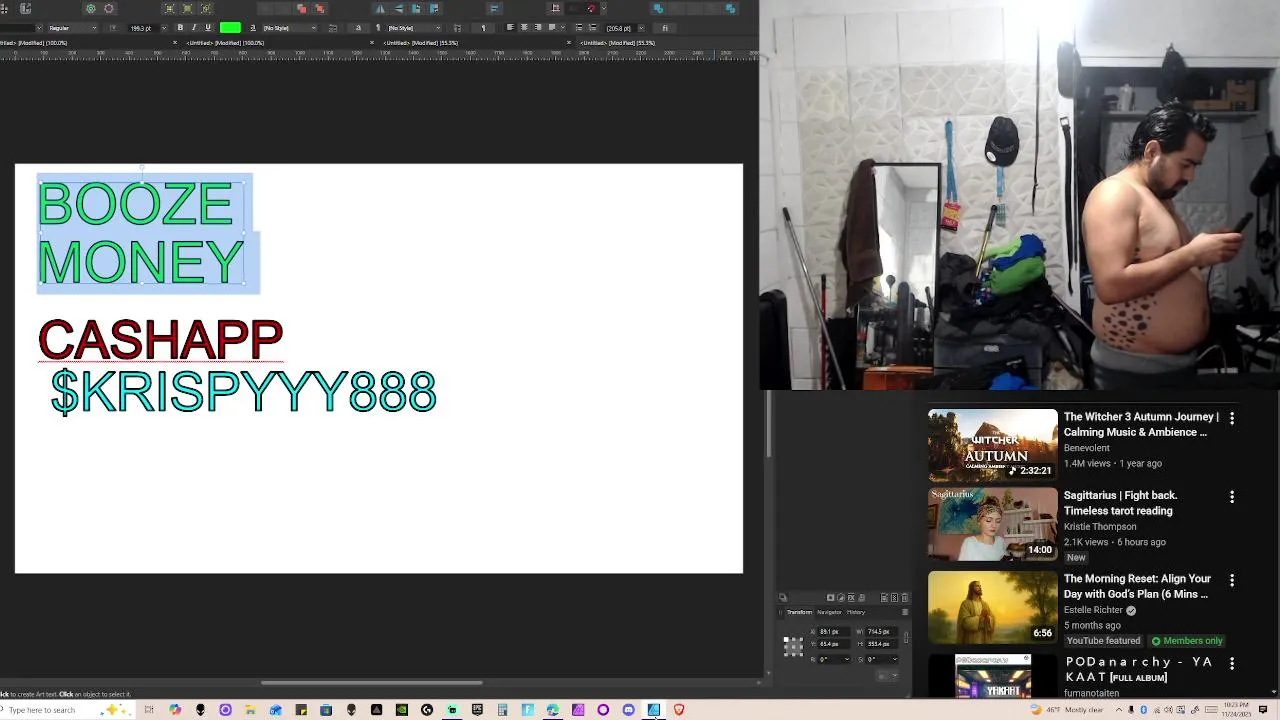Image resolution: width=1280 pixels, height=720 pixels.
Task: Click the layer FX icon
Action: [x=851, y=598]
